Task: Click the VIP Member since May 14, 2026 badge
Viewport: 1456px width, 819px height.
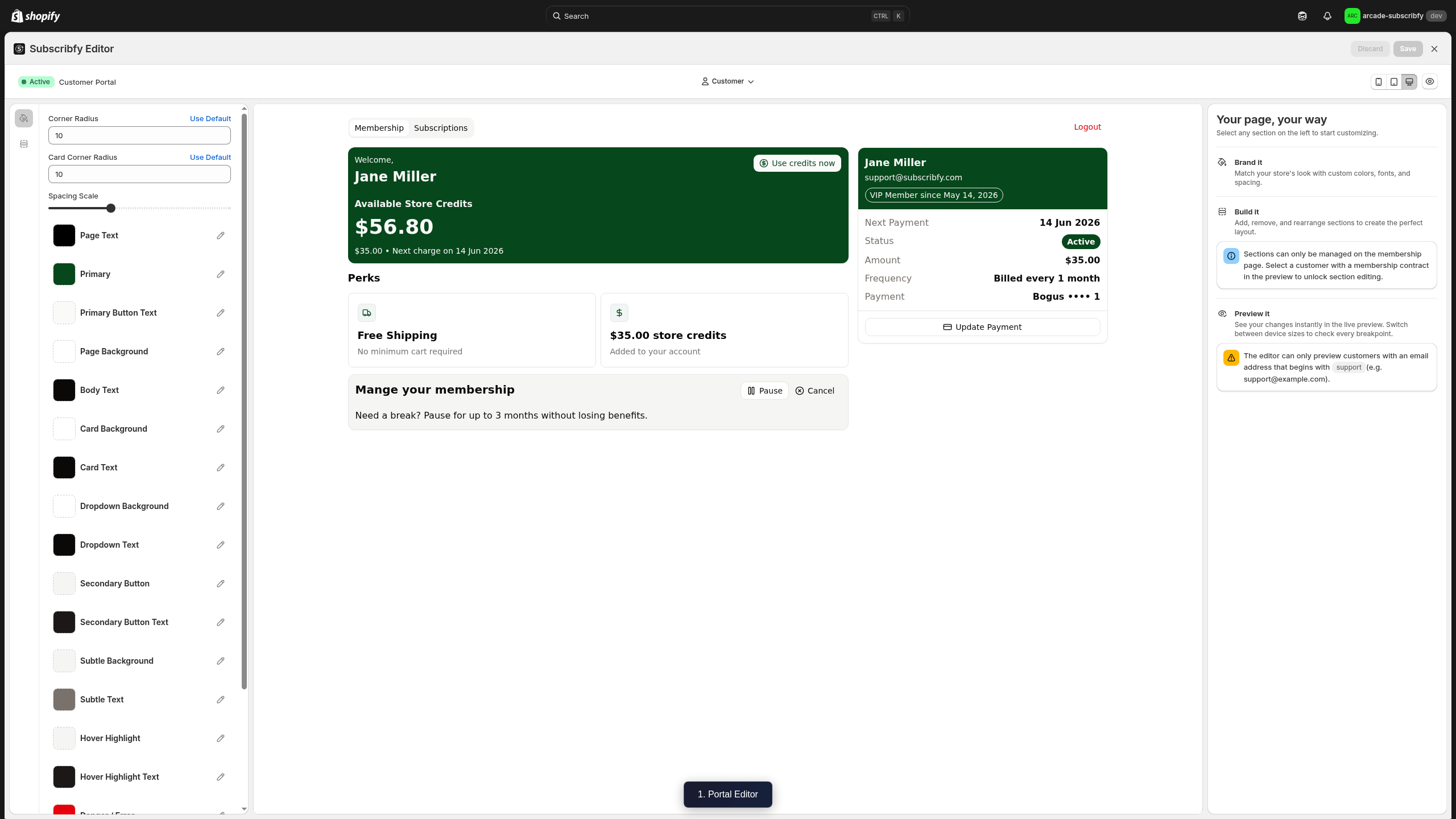Action: 933,195
